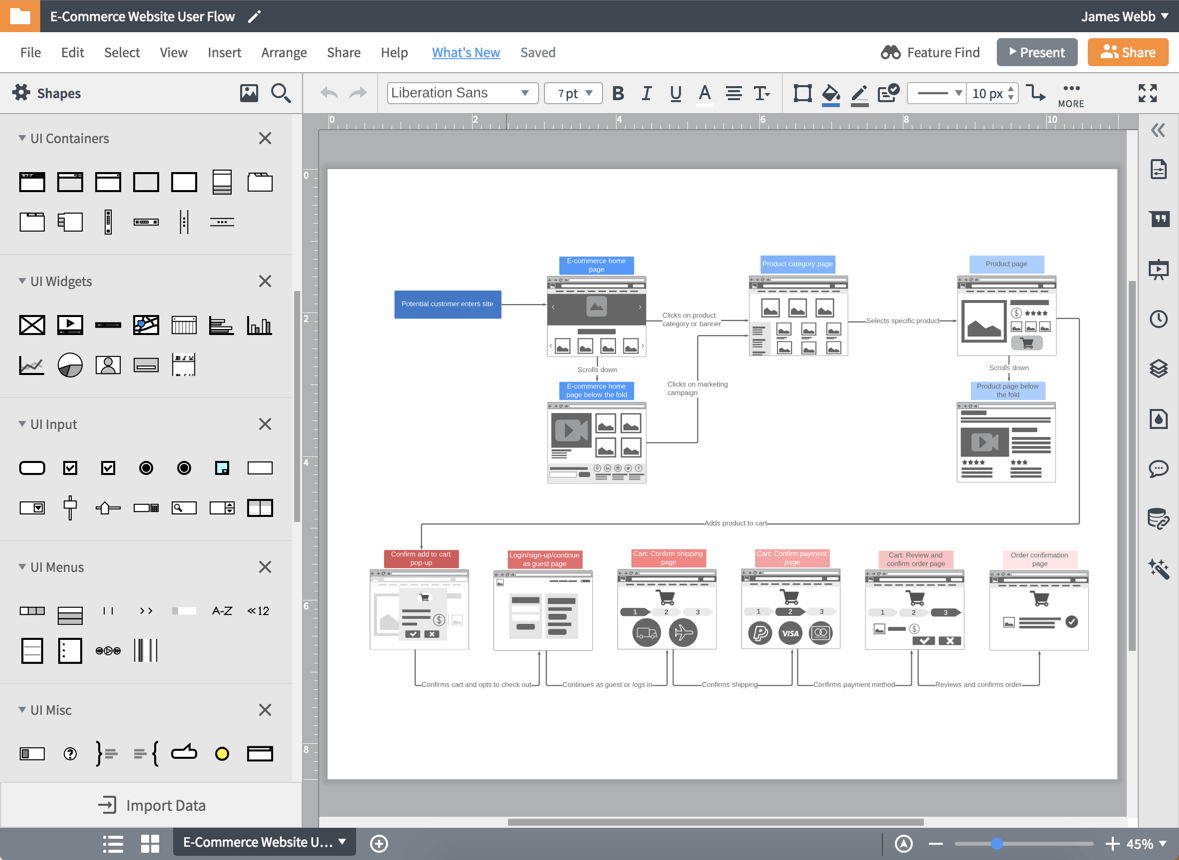Select the shape fill color bucket tool
The height and width of the screenshot is (860, 1179).
[x=832, y=93]
